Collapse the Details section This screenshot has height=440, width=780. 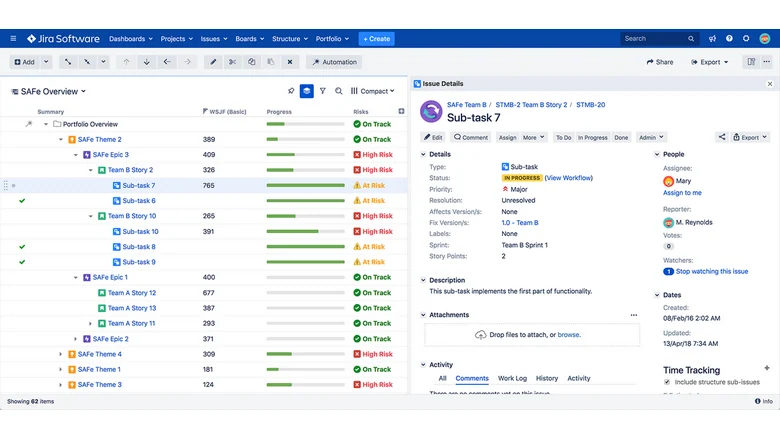click(x=423, y=155)
